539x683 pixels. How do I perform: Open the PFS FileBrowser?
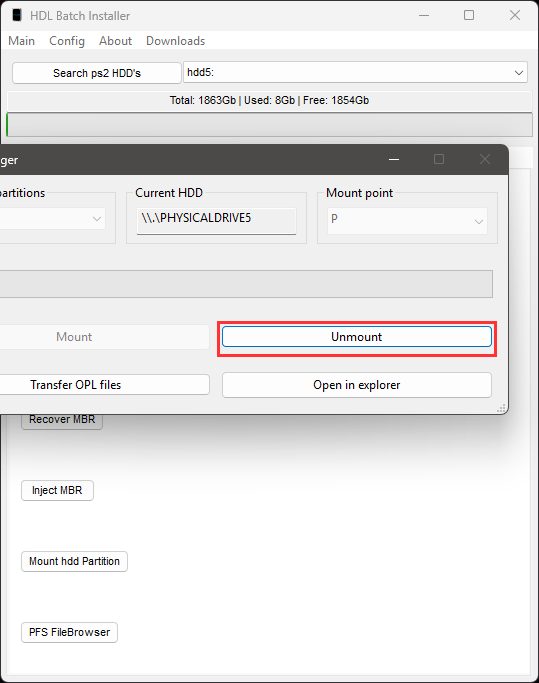pos(69,632)
